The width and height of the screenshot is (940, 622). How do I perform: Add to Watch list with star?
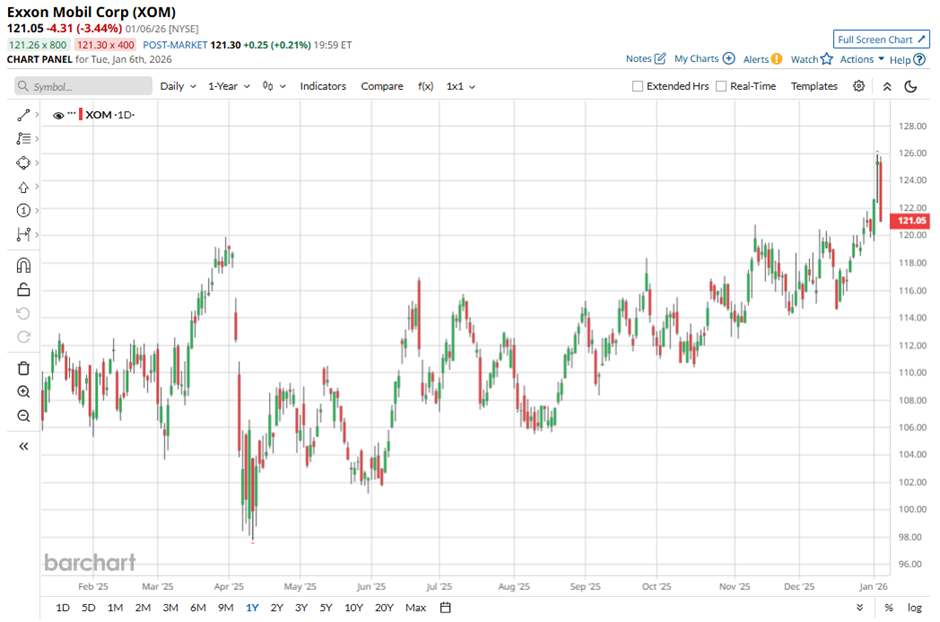812,59
